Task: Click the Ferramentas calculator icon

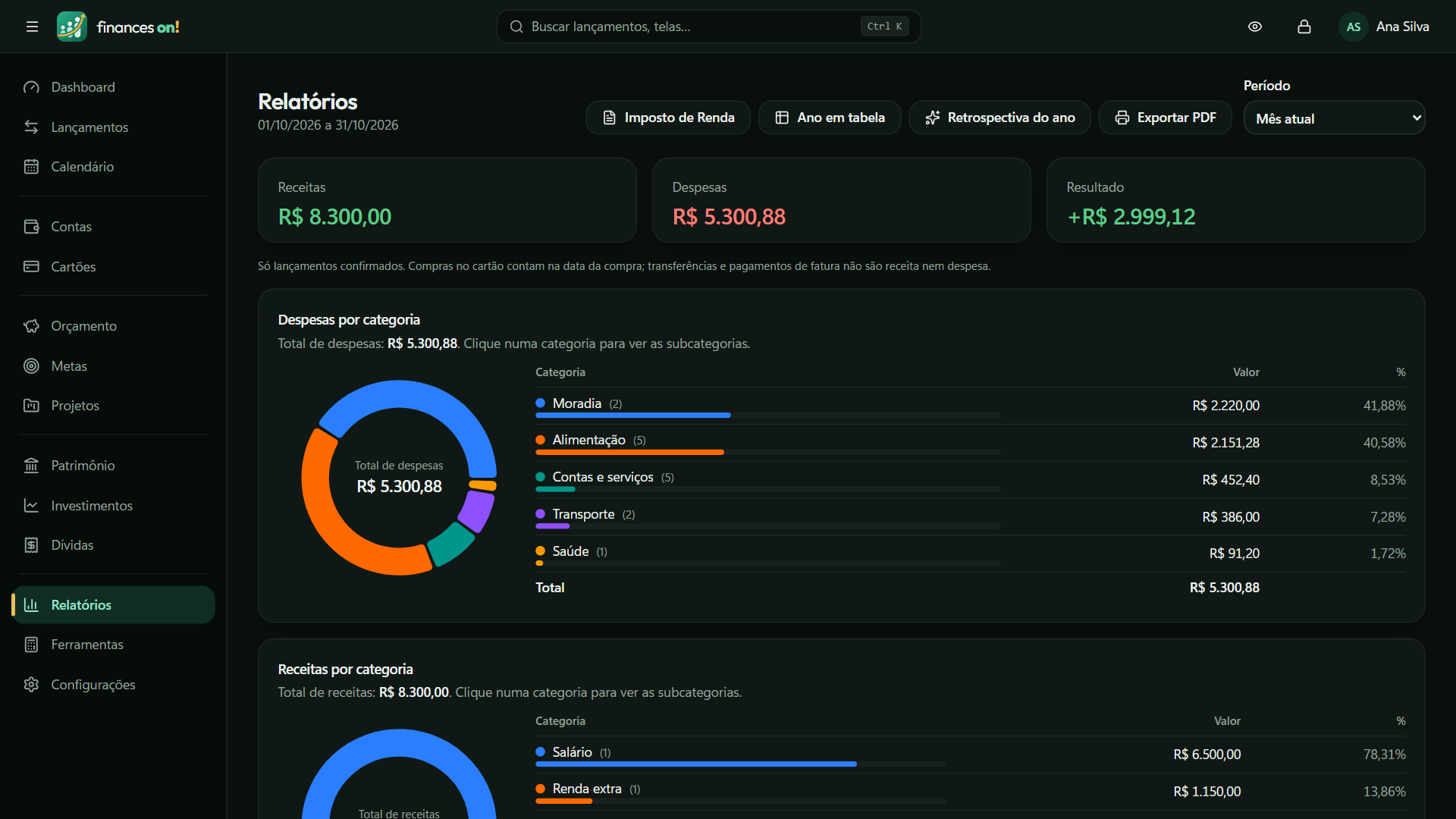Action: click(31, 645)
